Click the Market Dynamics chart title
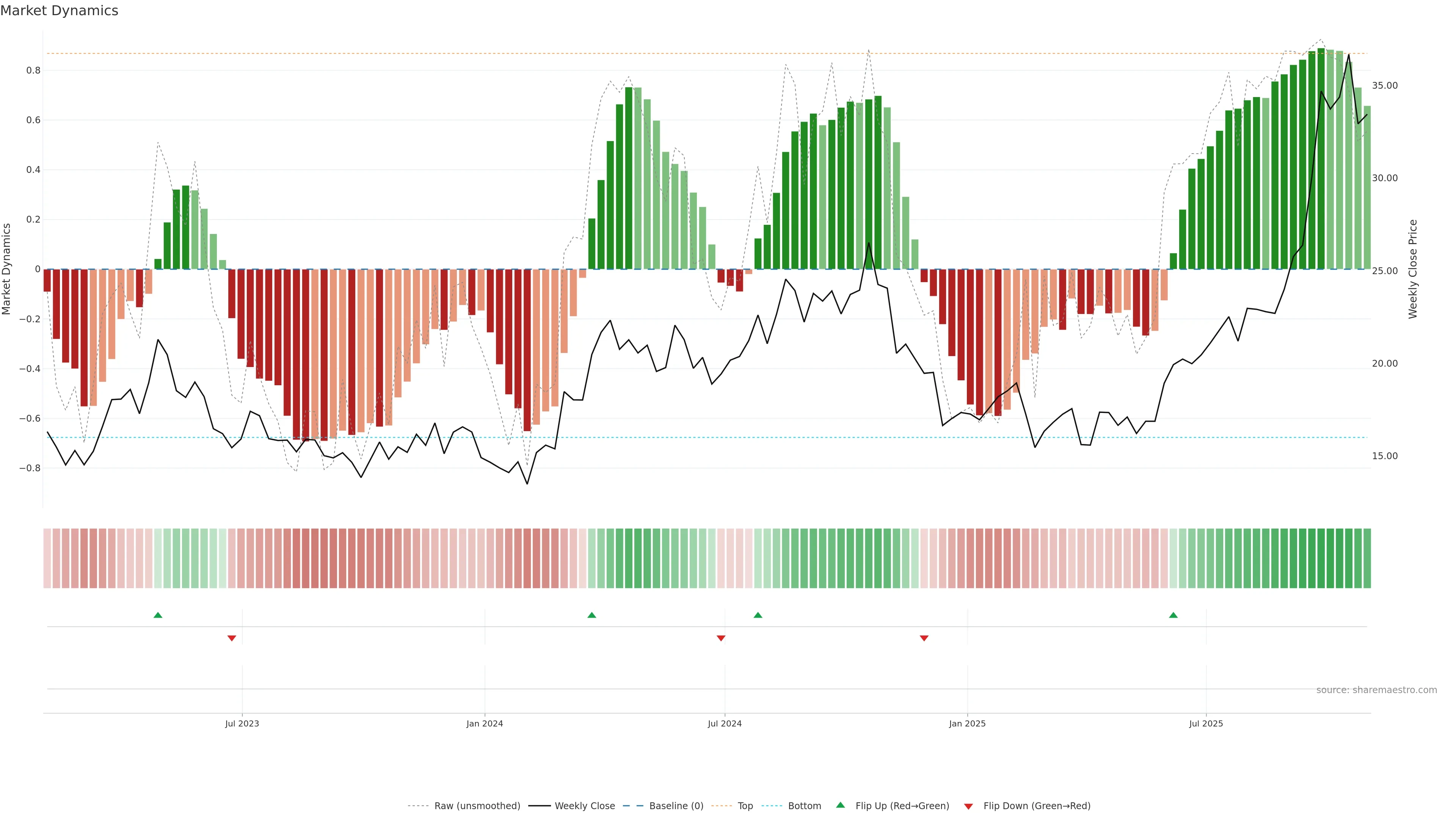The image size is (1456, 819). (60, 11)
